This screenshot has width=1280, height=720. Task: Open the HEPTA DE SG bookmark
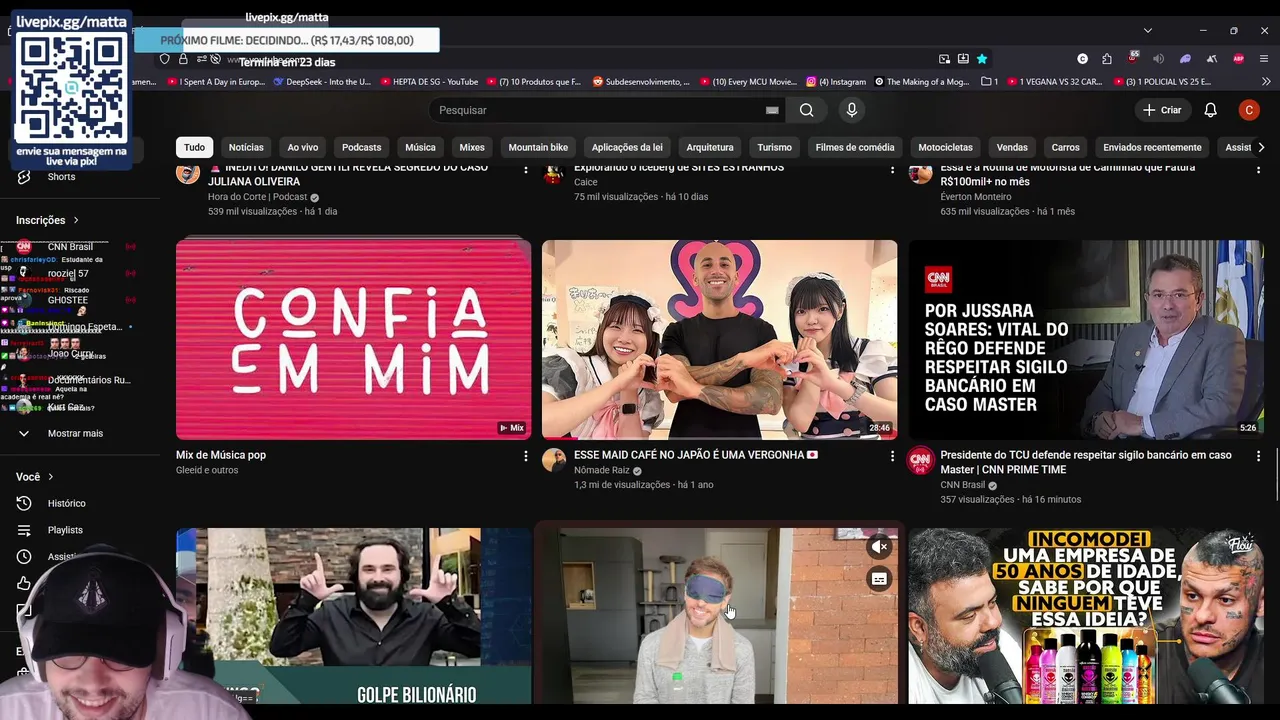coord(428,82)
